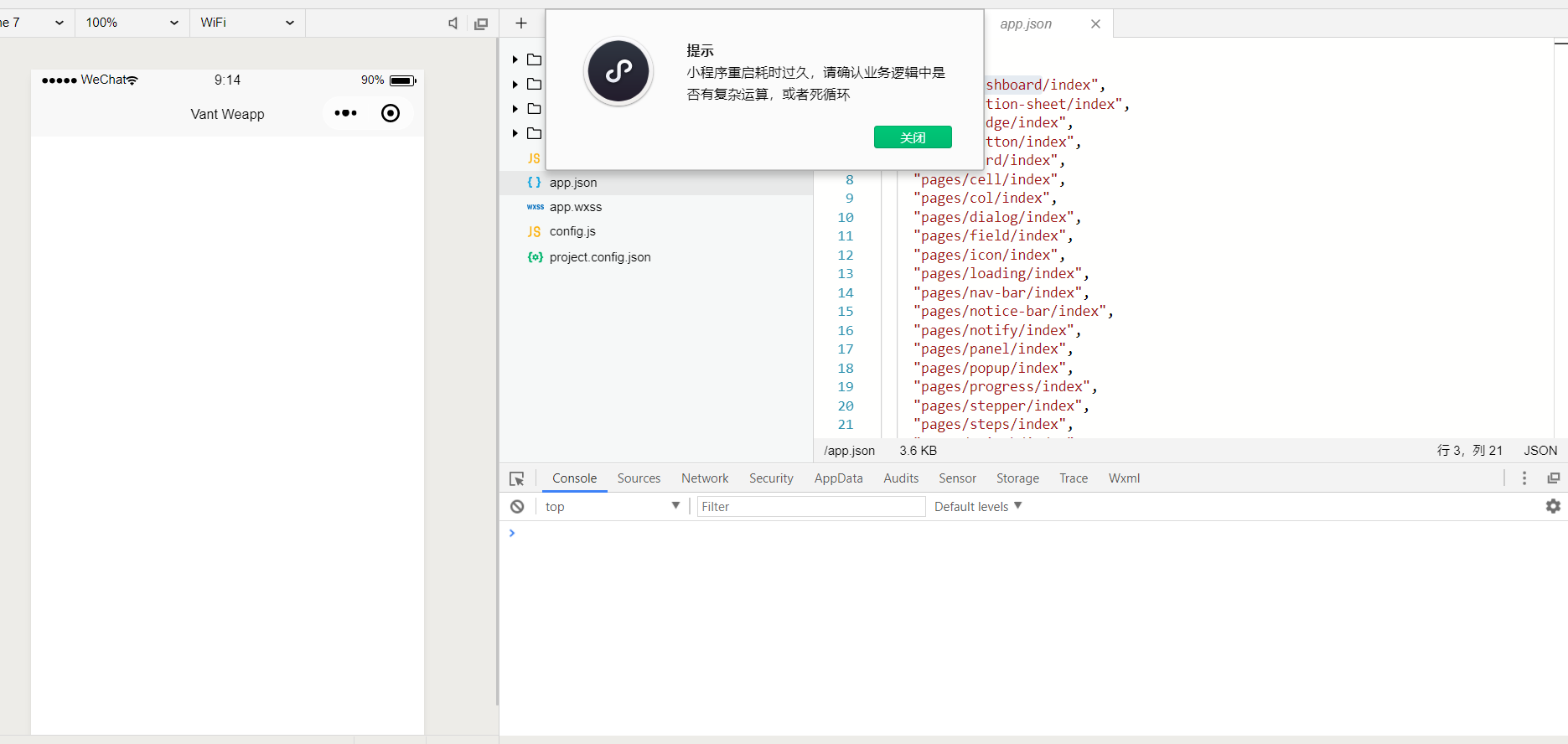
Task: Detach simulator using the pop-out window icon
Action: (481, 23)
